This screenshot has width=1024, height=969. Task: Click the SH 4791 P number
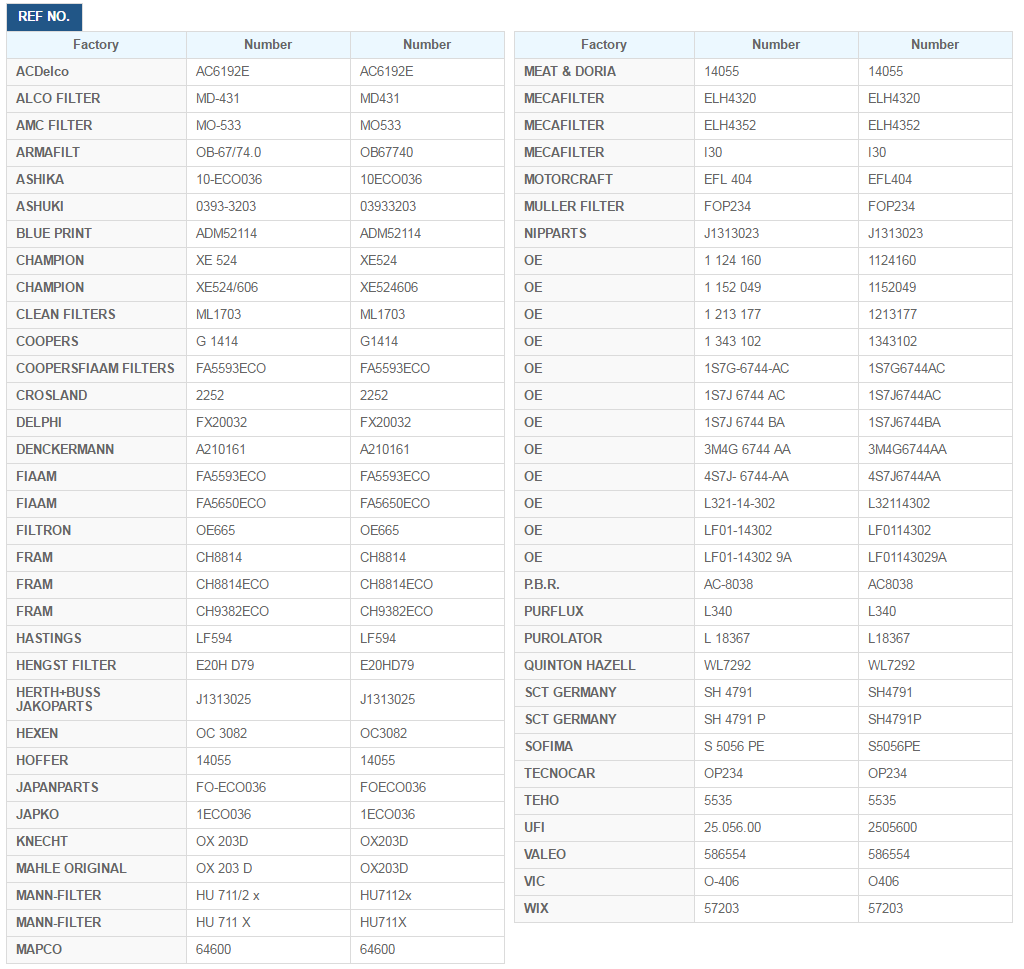(735, 720)
